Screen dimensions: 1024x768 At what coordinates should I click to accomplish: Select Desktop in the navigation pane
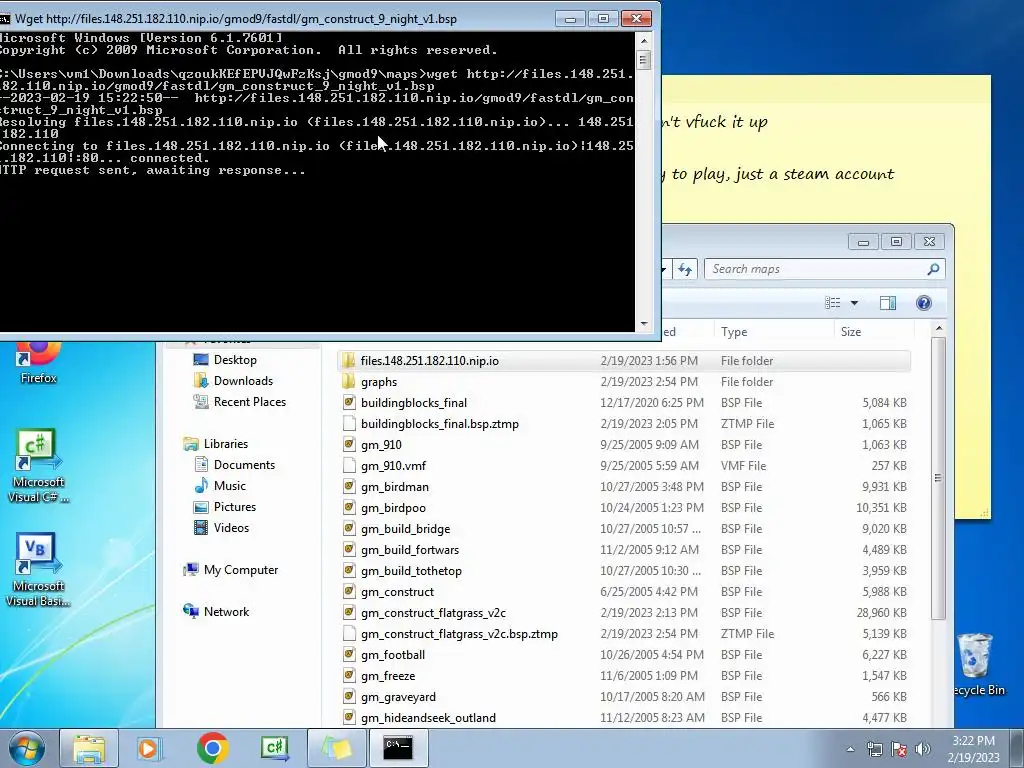click(x=225, y=360)
